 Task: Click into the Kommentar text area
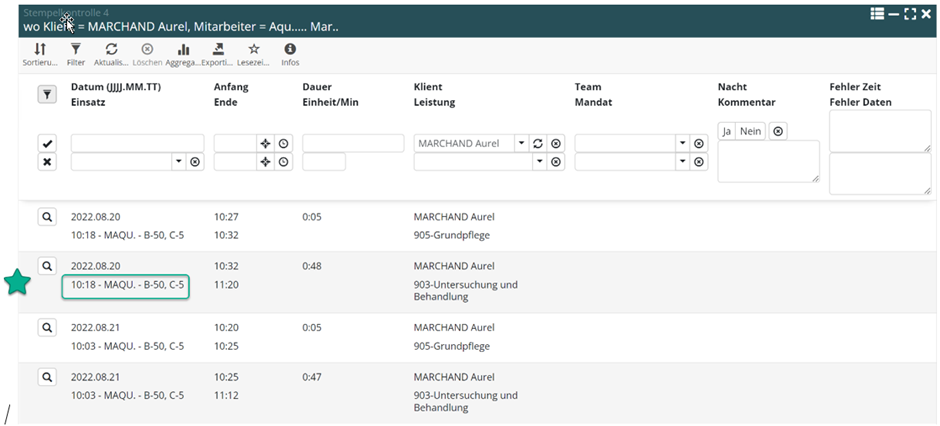[x=767, y=161]
